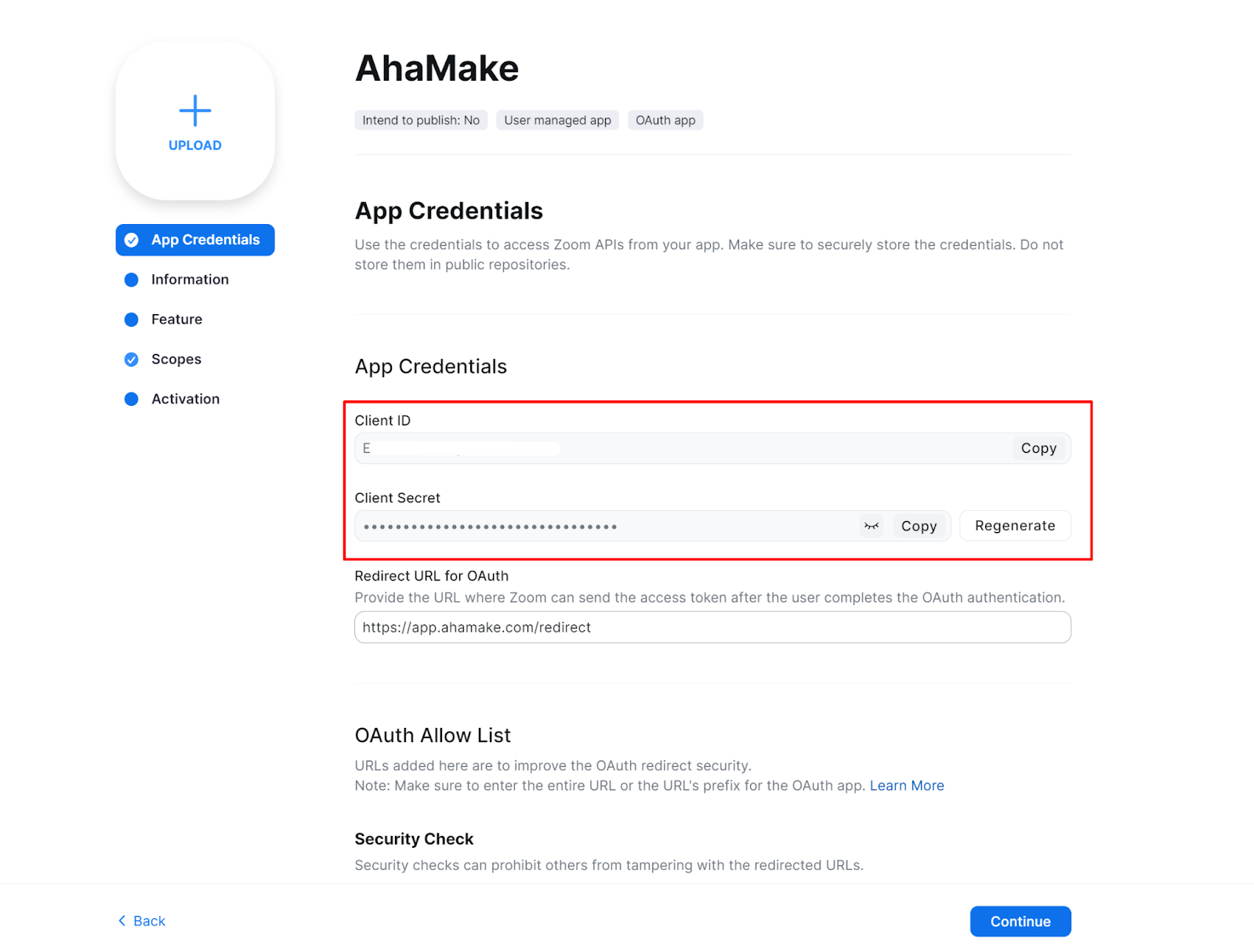
Task: Click the UPLOAD label on app icon tile
Action: 195,145
